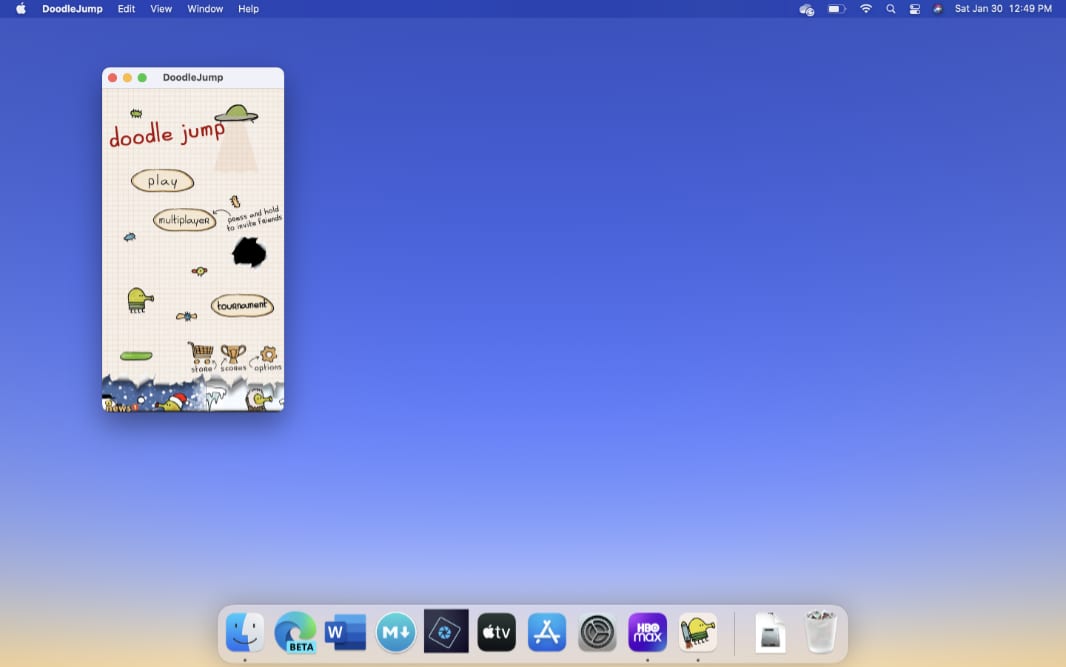Screen dimensions: 1066x667
Task: Click the date and time clock
Action: (1003, 9)
